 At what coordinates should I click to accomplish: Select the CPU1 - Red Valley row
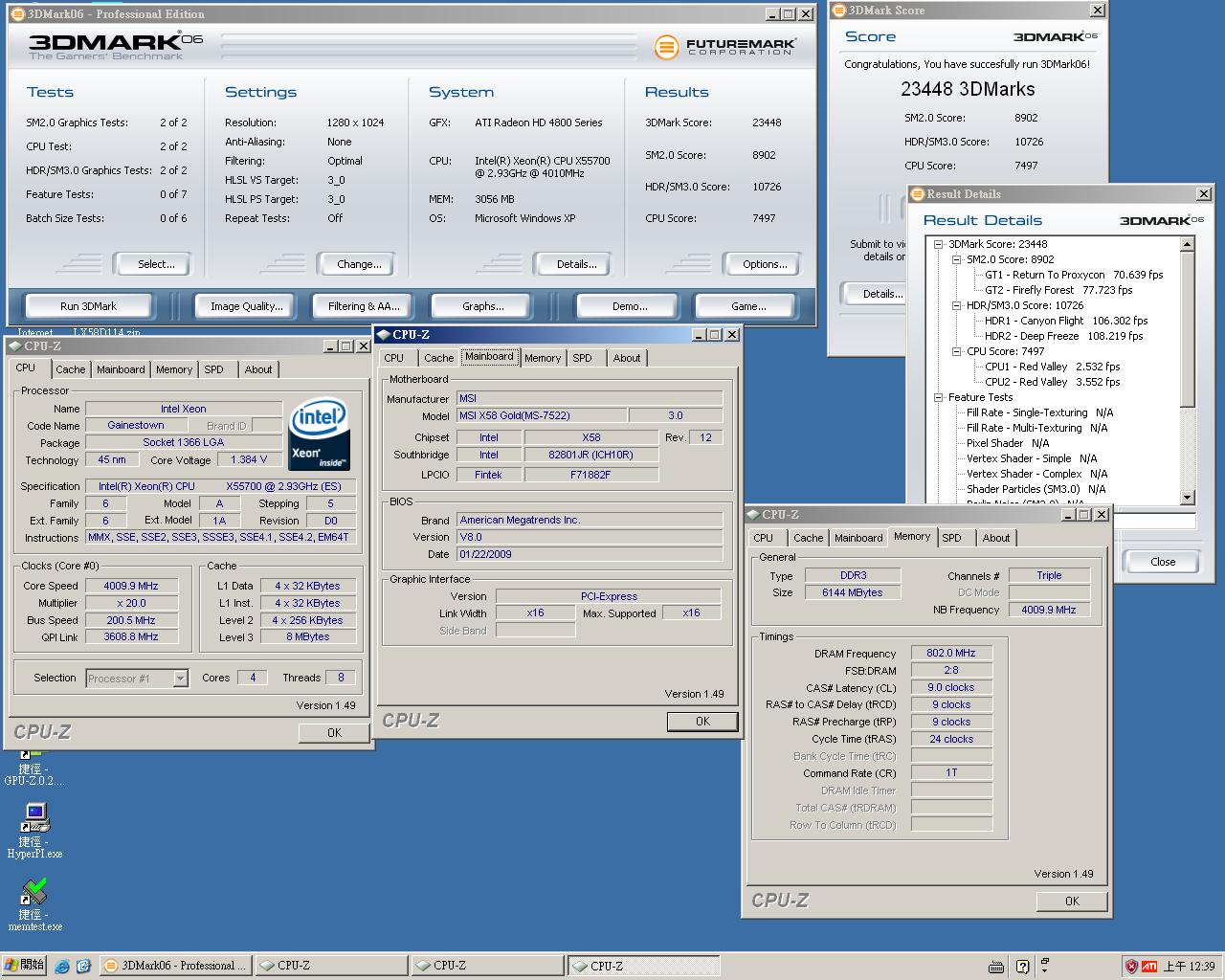click(1052, 367)
